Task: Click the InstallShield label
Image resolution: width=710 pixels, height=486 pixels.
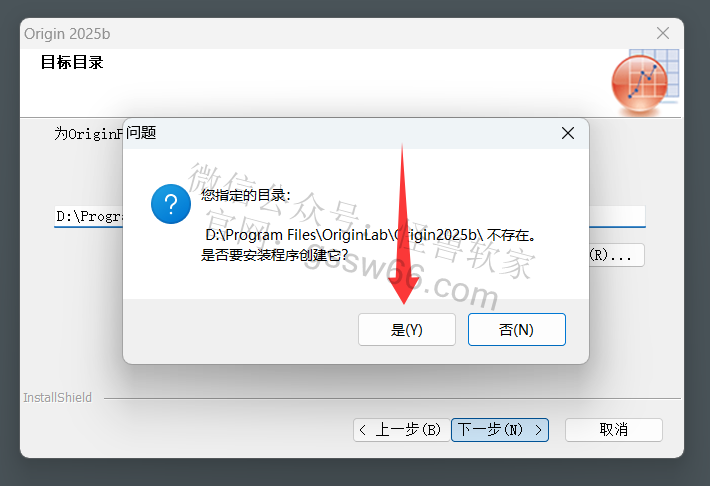Action: 58,398
